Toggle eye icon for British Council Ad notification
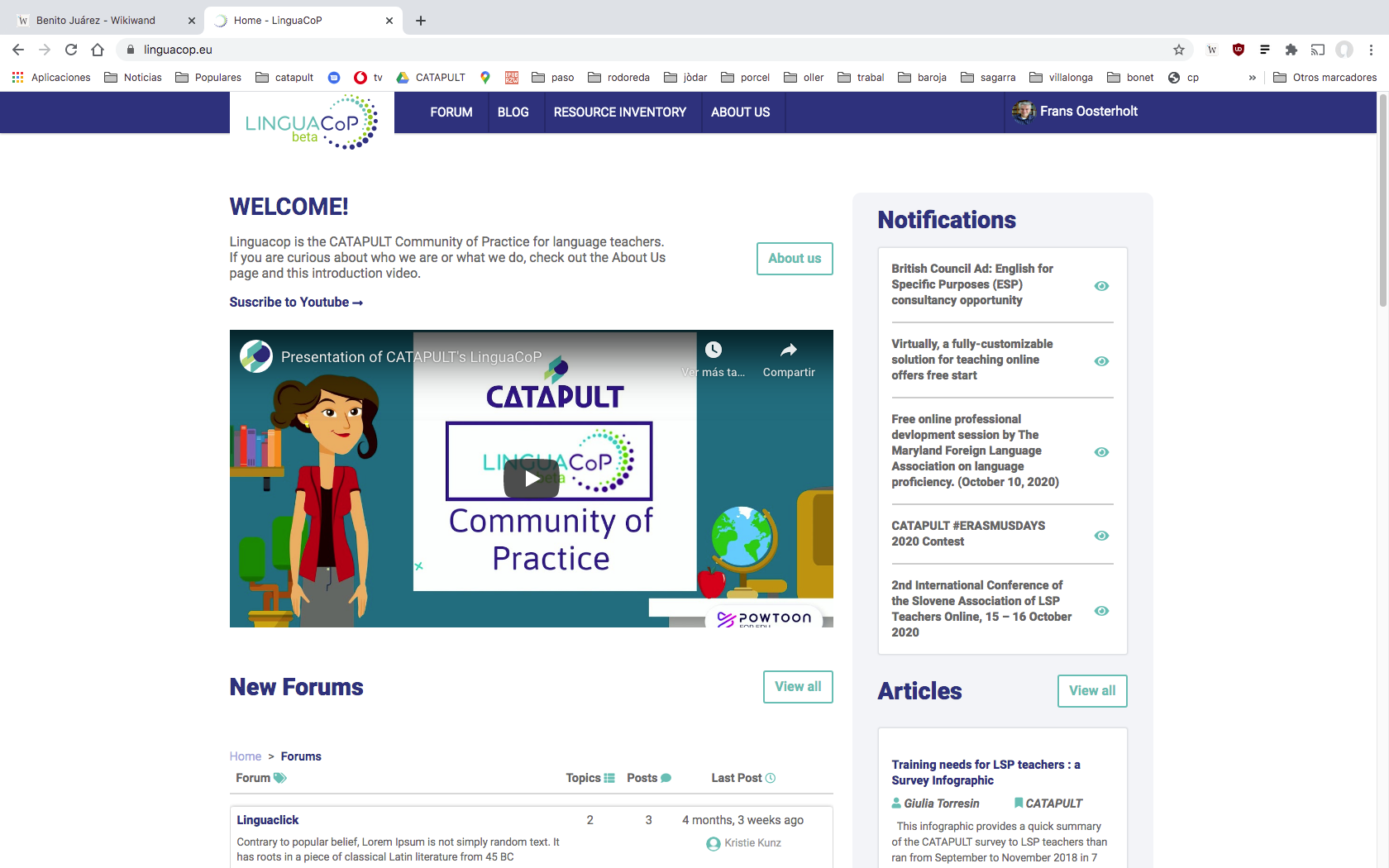The width and height of the screenshot is (1389, 868). click(1101, 286)
